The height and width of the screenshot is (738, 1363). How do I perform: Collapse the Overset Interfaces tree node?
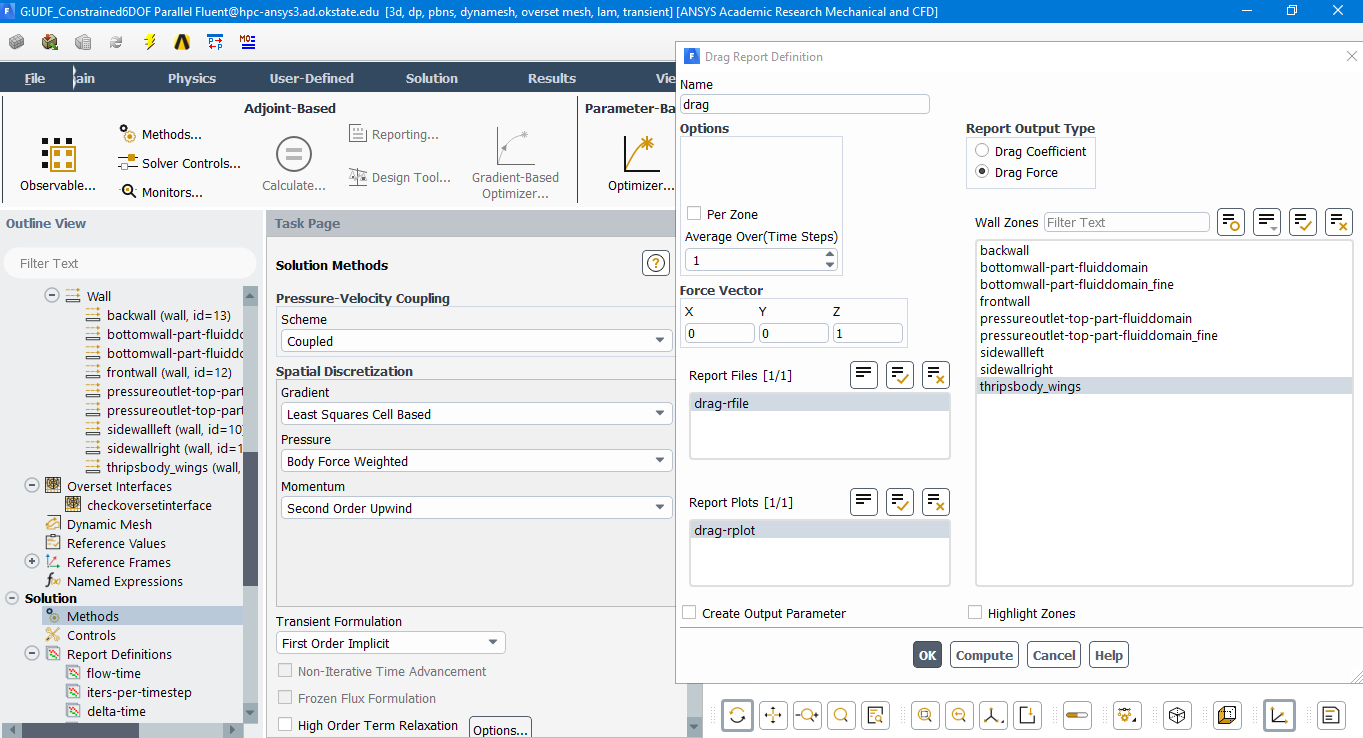[32, 486]
